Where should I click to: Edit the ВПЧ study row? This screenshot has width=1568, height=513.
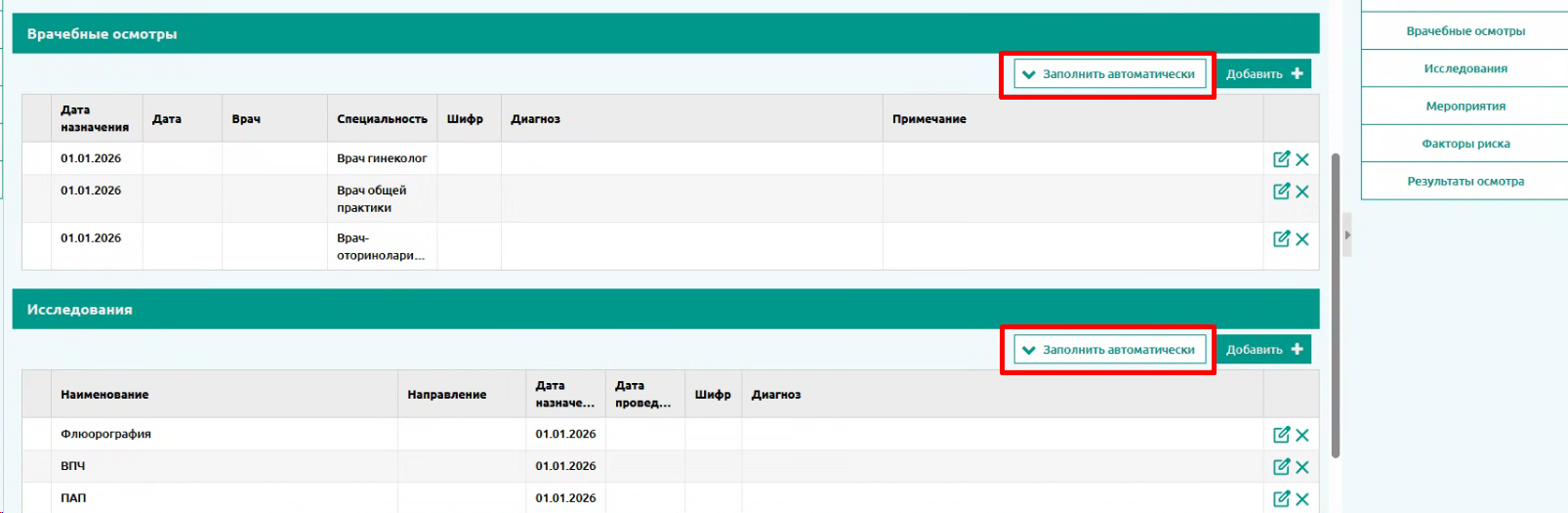1281,467
